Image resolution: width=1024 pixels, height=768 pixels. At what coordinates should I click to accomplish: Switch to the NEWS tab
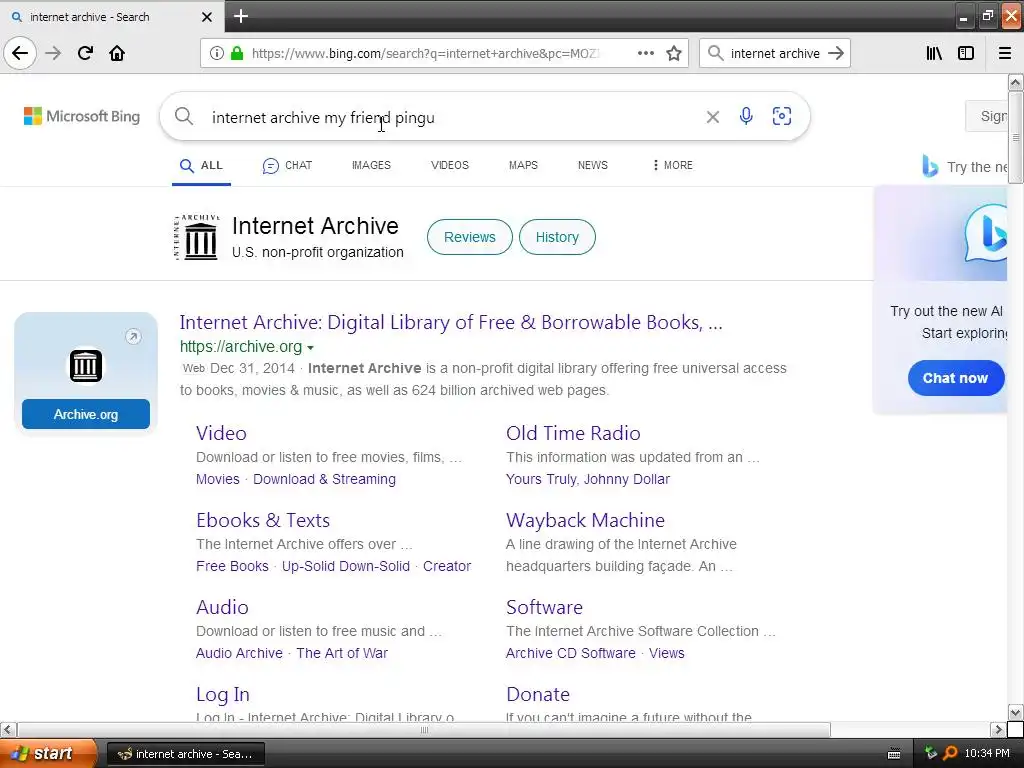tap(592, 165)
